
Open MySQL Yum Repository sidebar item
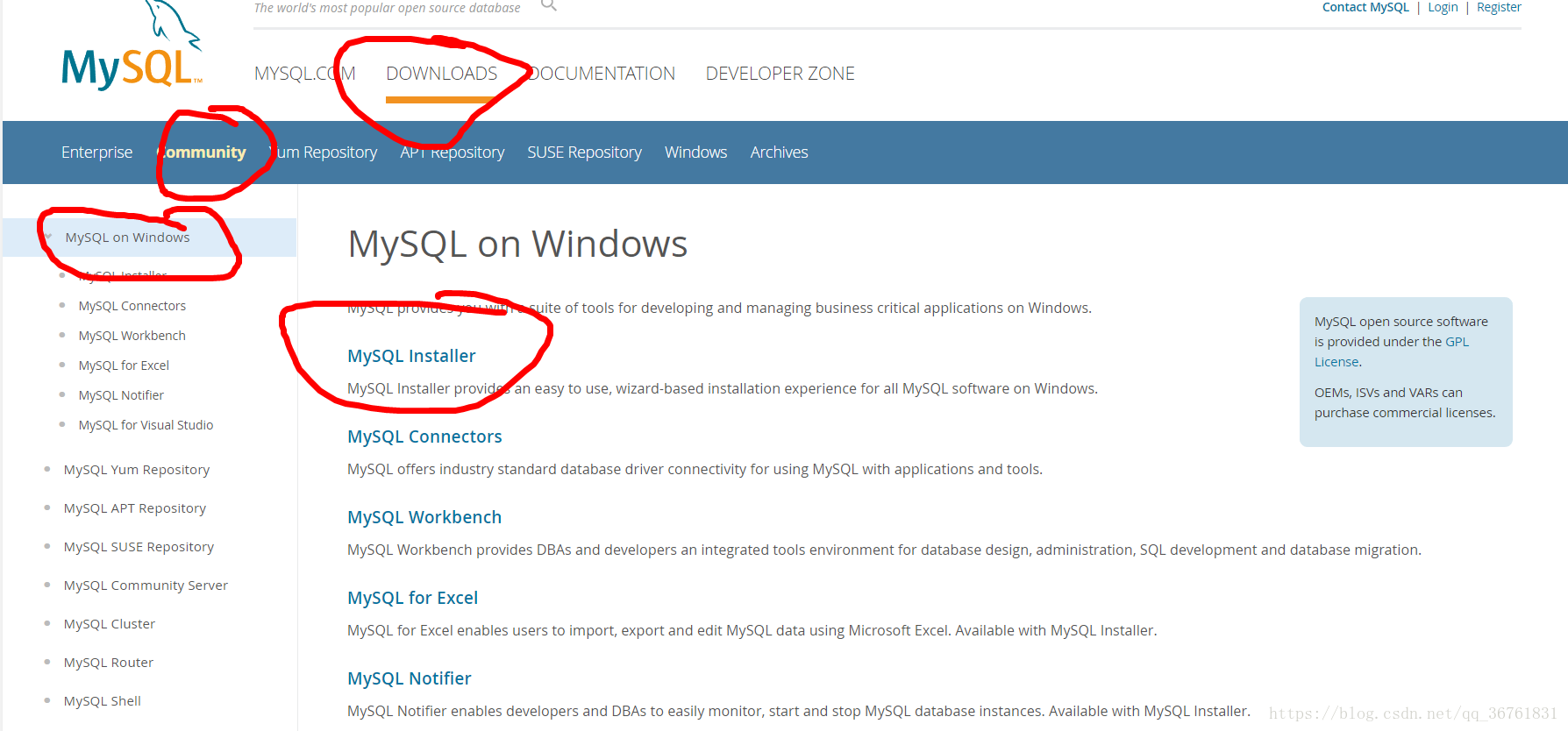click(137, 470)
